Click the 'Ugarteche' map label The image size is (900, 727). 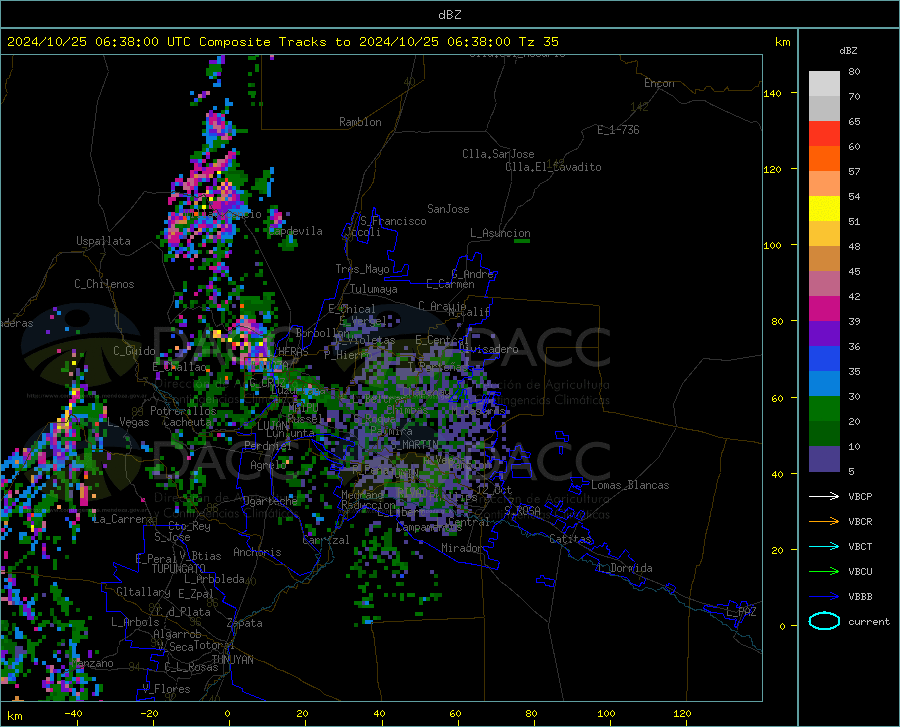coord(270,500)
